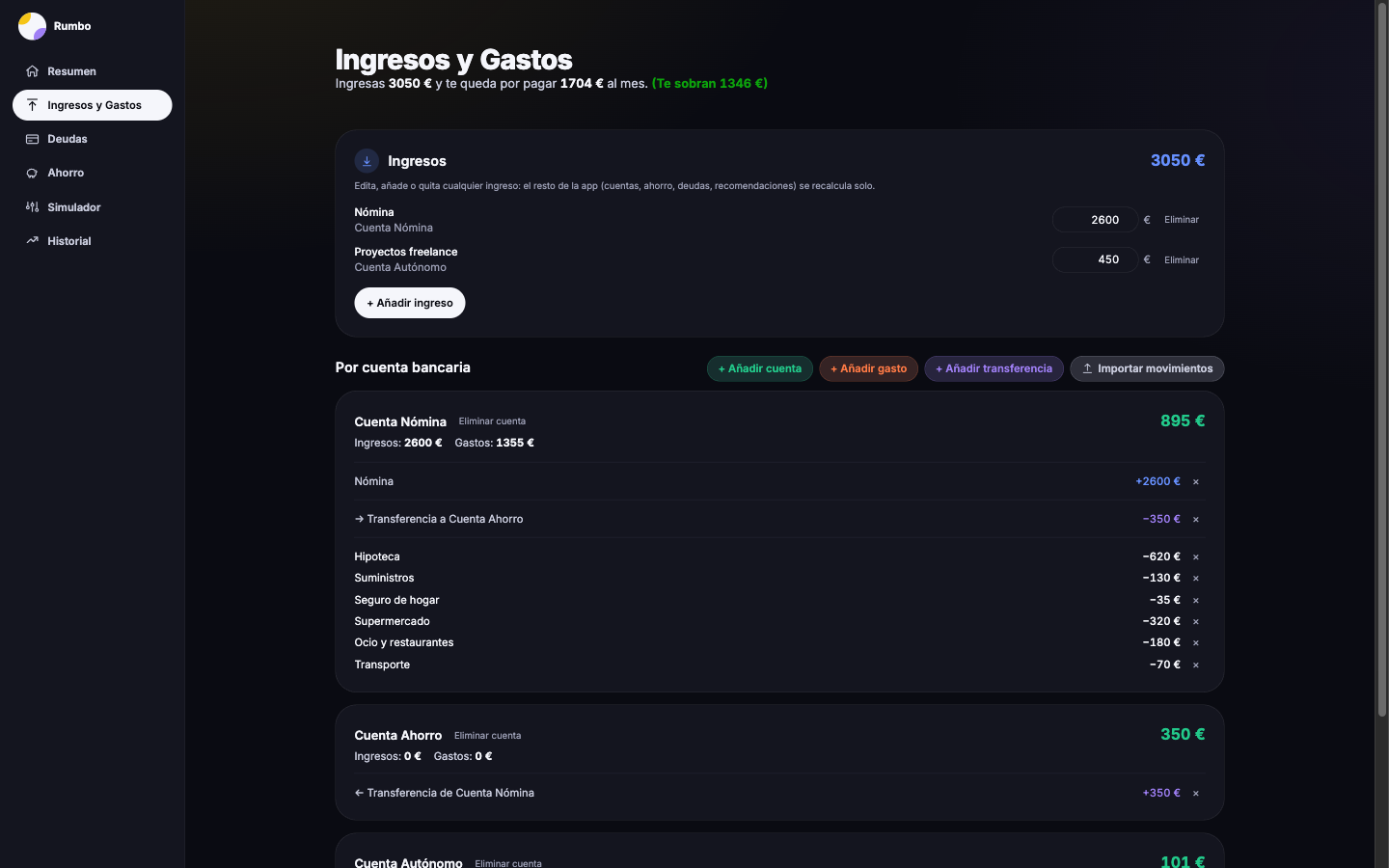Open the Simulador page
Screen dimensions: 1389x868
coord(93,207)
